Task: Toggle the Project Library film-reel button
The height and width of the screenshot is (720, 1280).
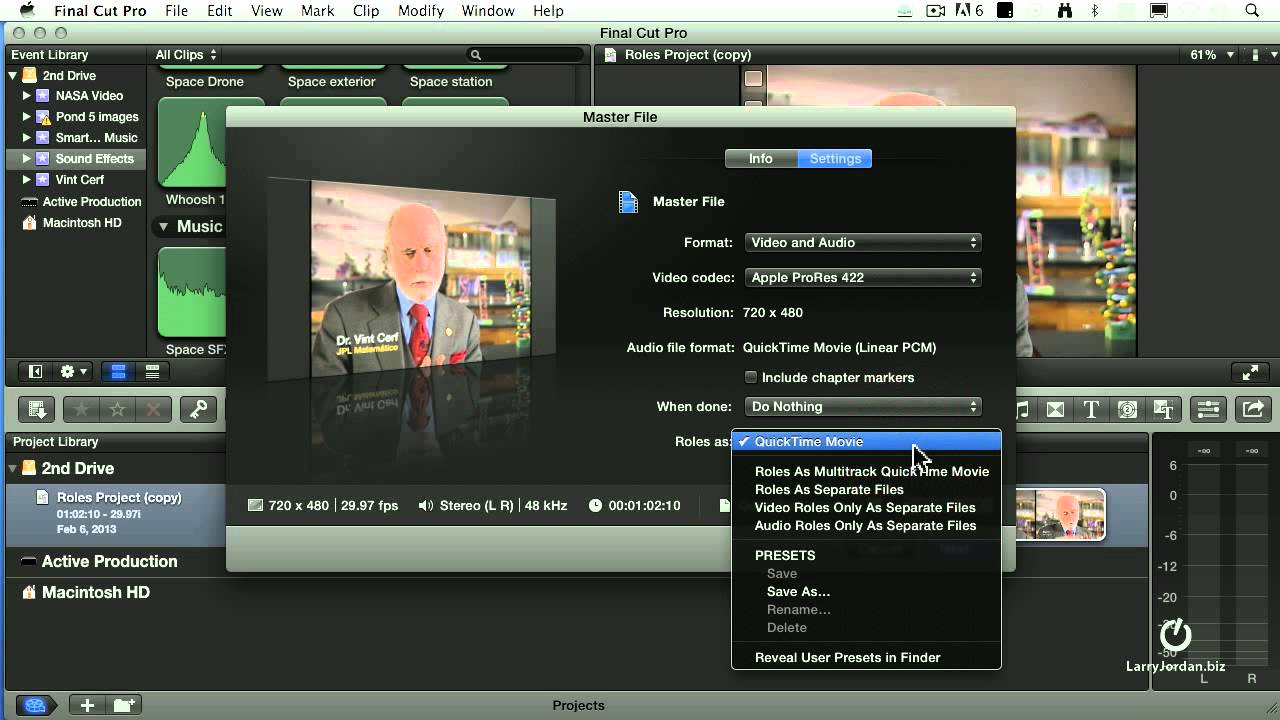Action: 35,705
